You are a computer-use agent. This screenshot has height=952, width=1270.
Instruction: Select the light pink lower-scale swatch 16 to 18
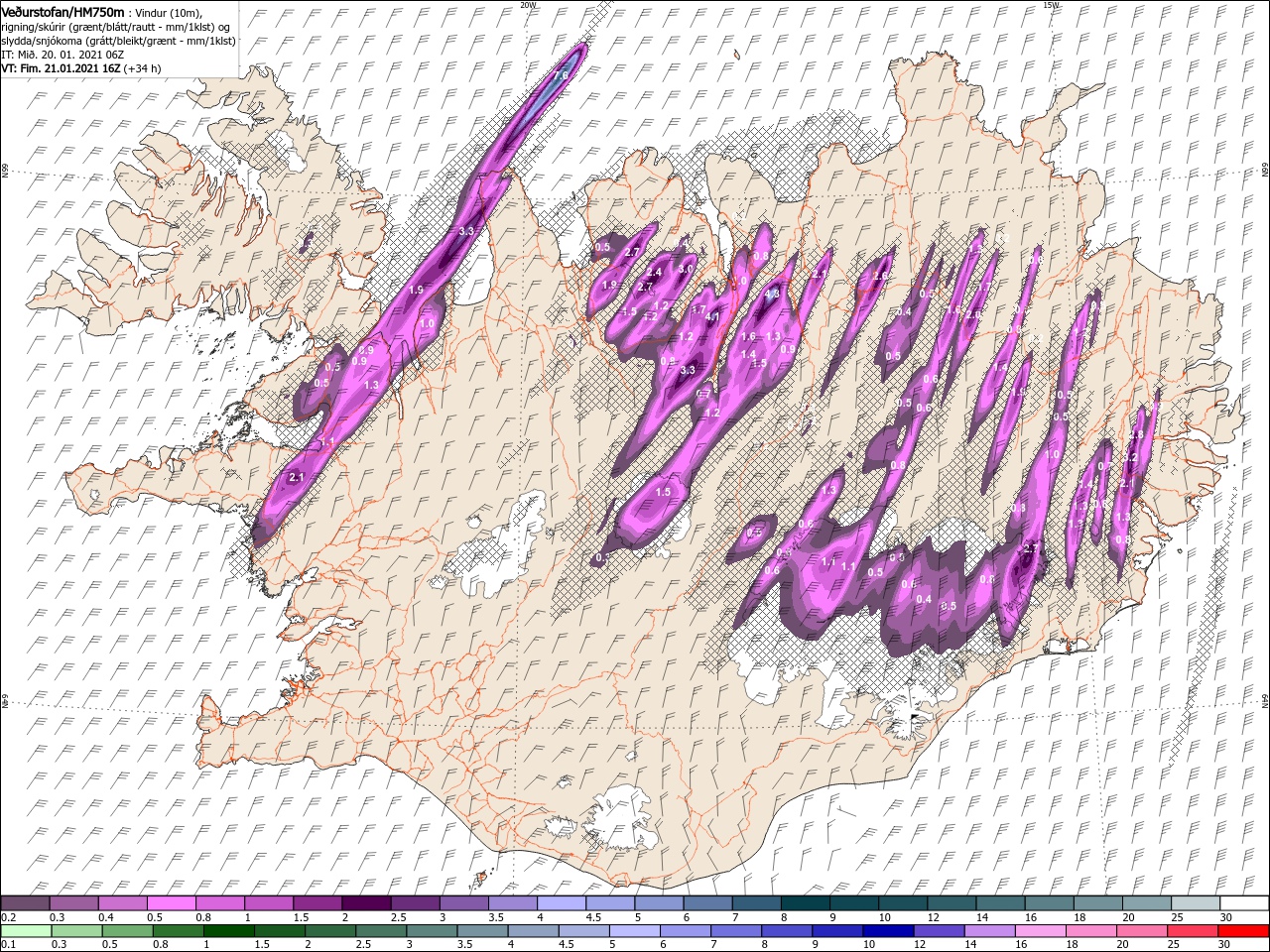point(1039,931)
